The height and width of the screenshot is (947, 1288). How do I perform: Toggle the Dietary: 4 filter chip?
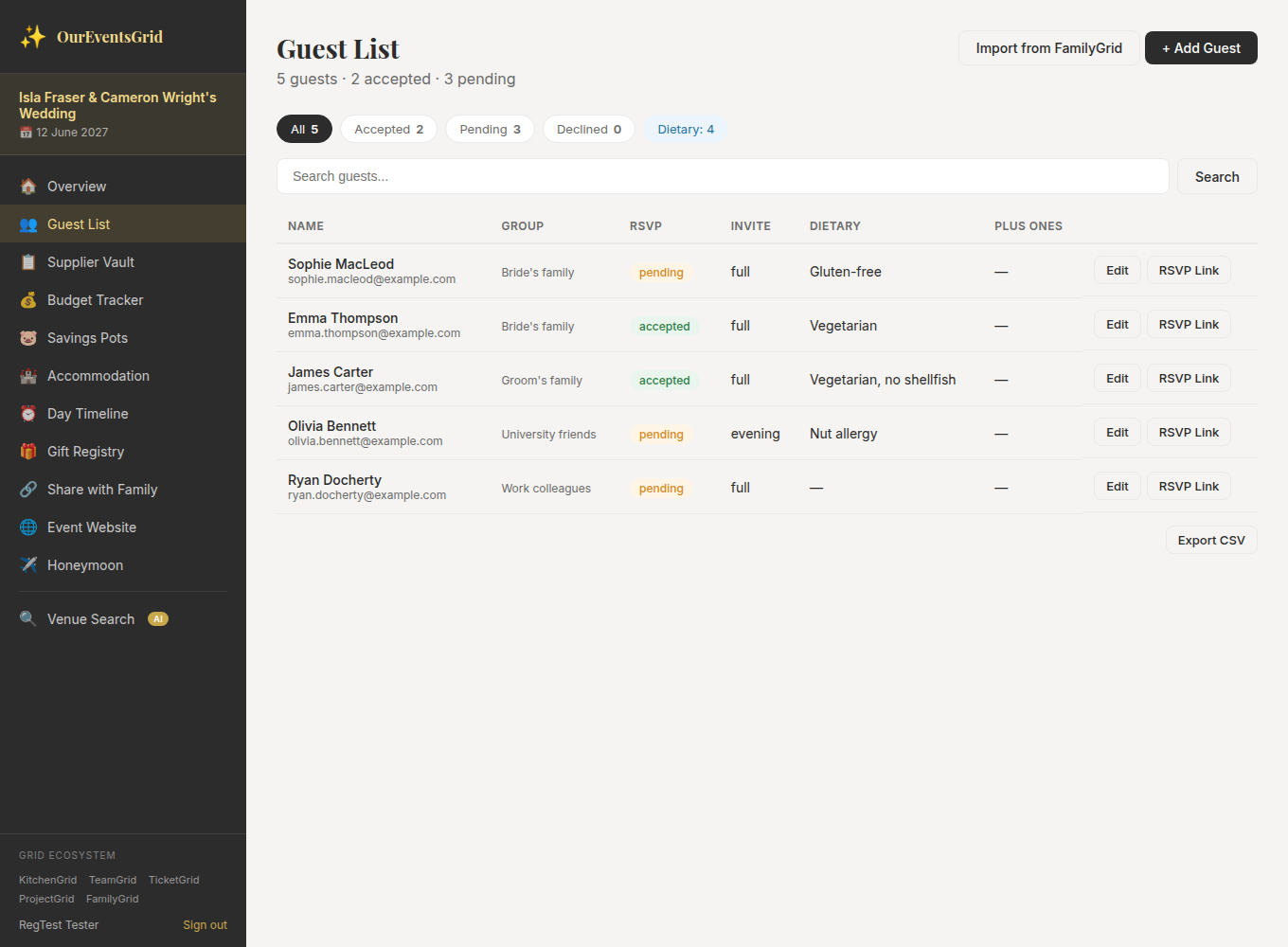click(x=686, y=129)
